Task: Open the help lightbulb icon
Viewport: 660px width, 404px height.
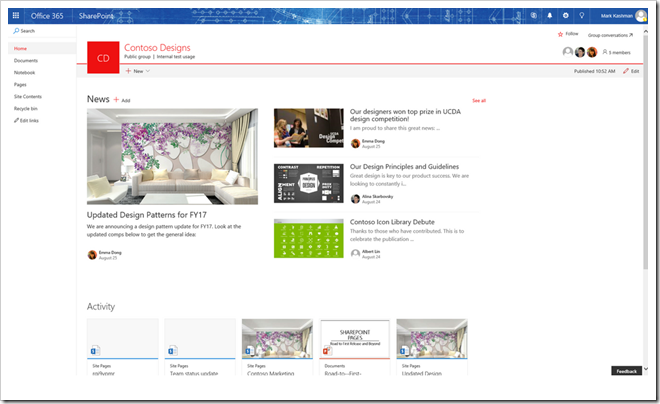Action: click(x=582, y=16)
